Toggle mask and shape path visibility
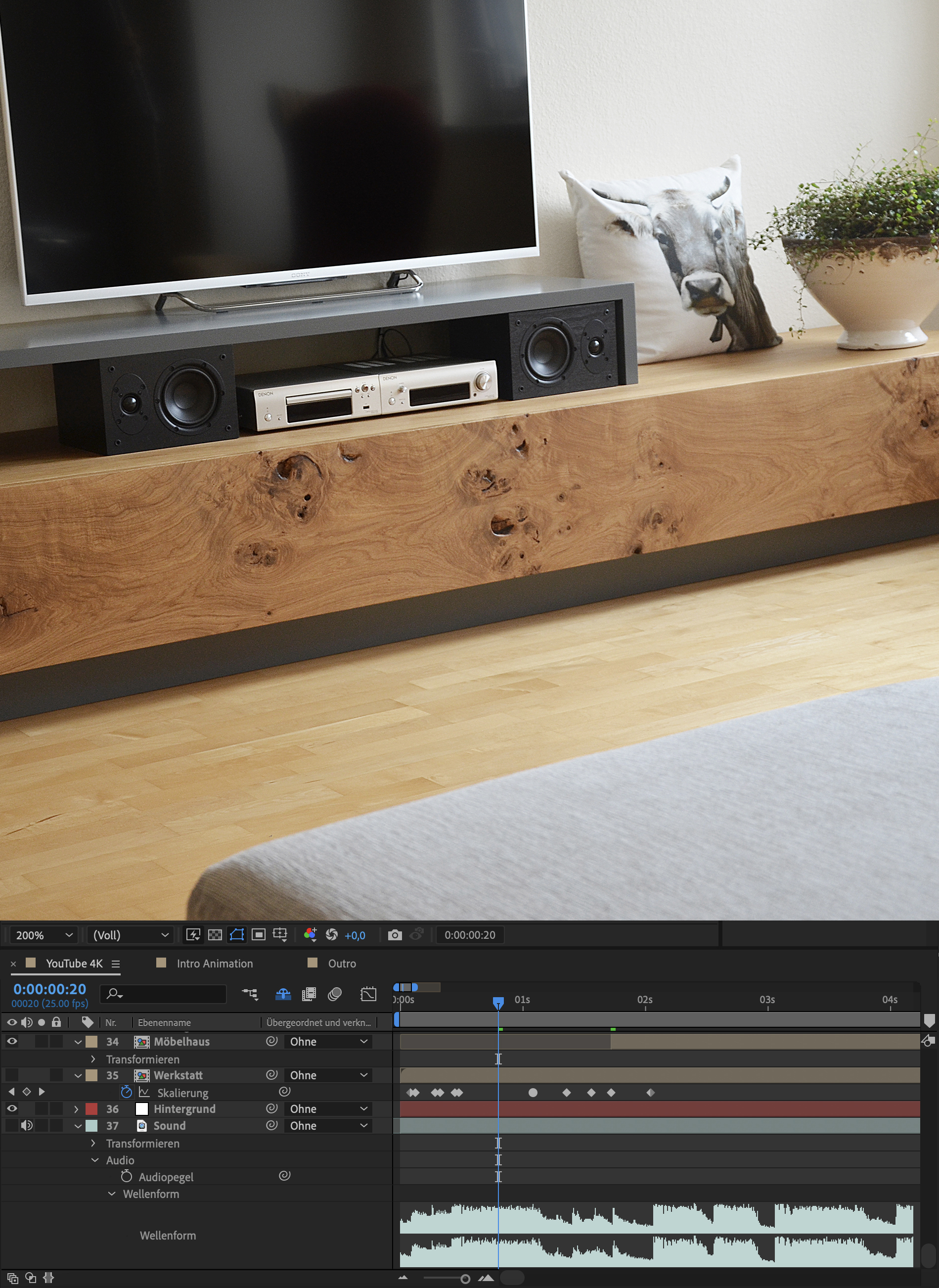Viewport: 939px width, 1288px height. 236,935
